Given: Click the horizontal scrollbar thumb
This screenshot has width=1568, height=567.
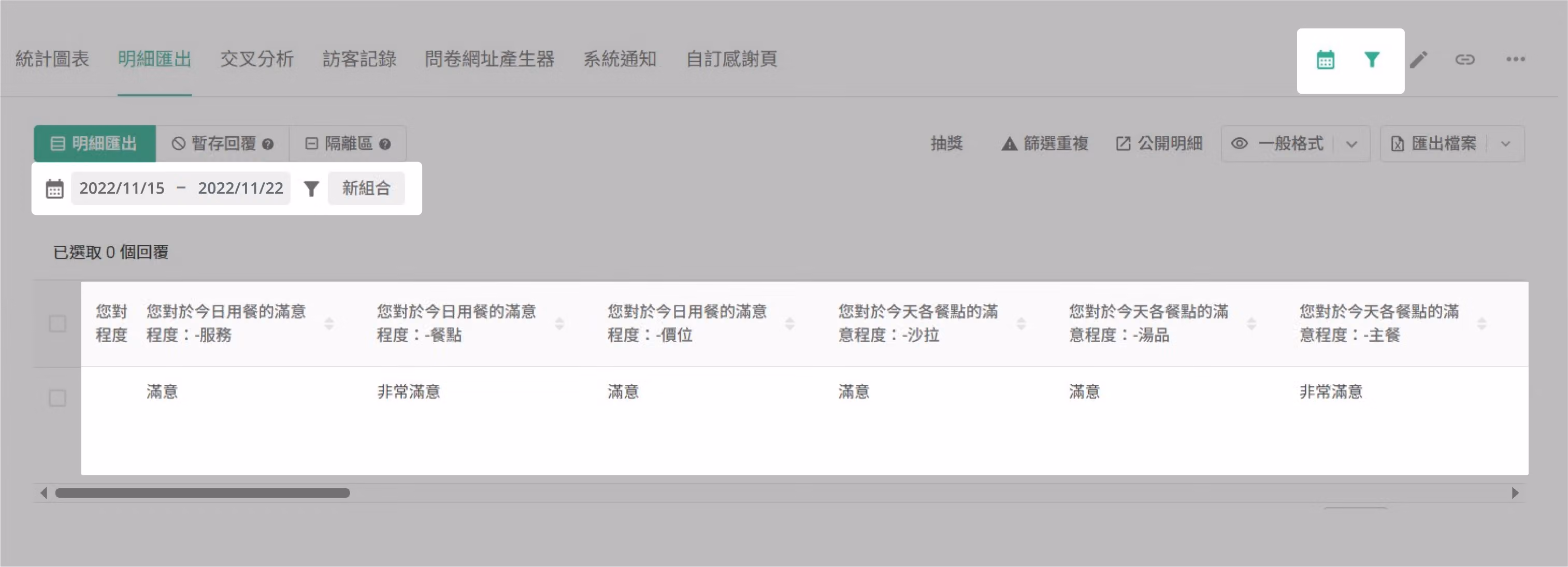Looking at the screenshot, I should click(x=203, y=493).
